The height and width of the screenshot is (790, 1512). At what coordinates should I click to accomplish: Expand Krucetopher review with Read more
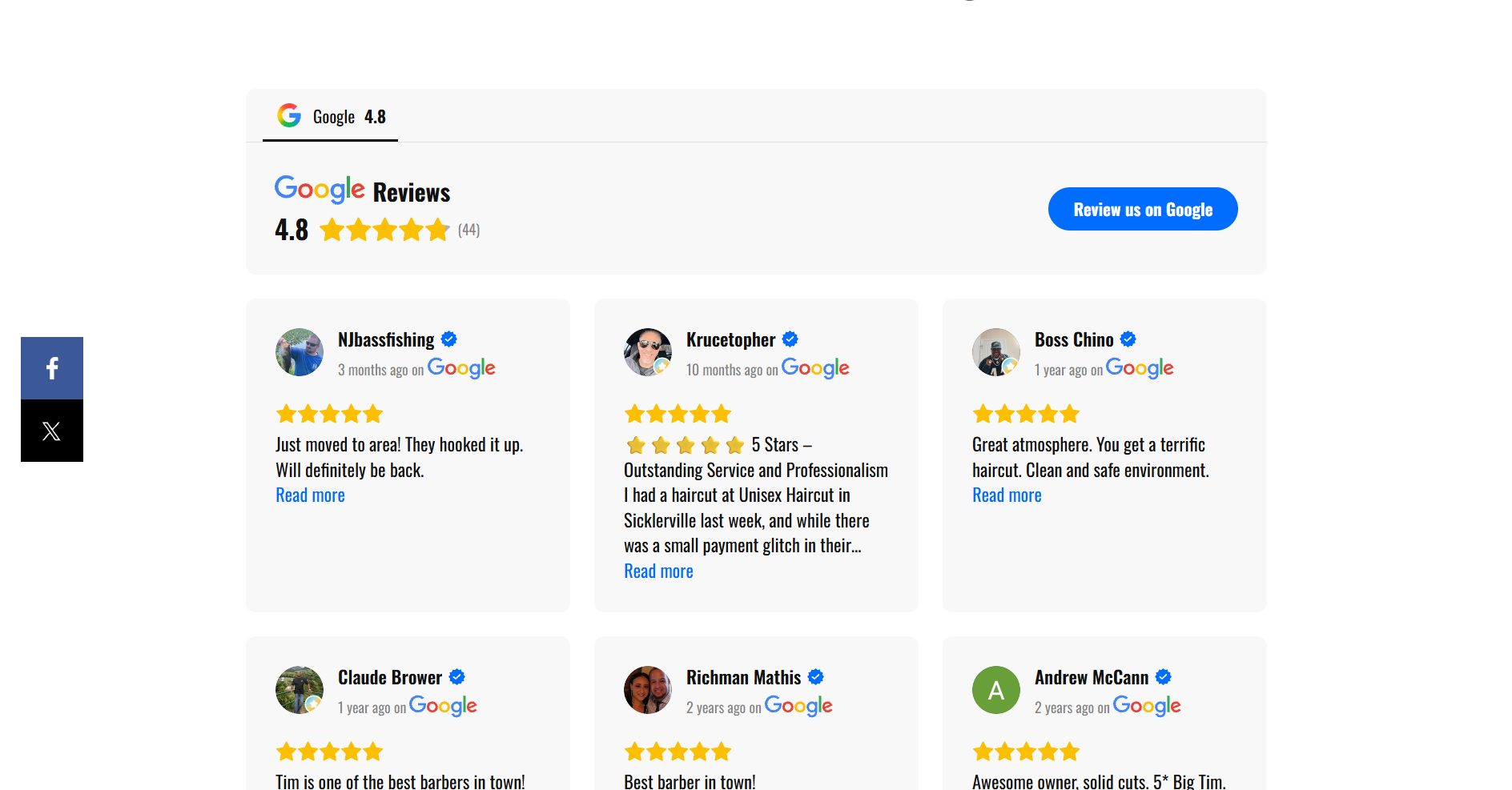658,571
